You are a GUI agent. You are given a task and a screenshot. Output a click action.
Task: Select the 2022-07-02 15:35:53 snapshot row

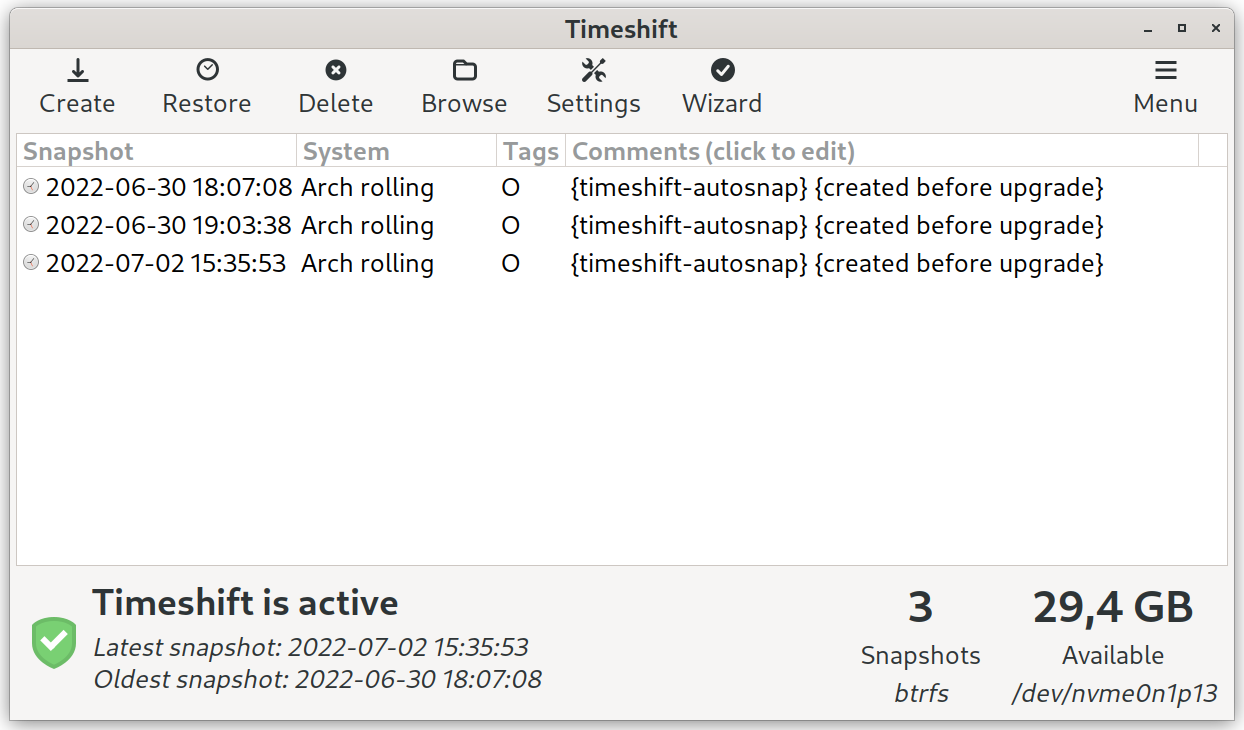click(x=622, y=263)
